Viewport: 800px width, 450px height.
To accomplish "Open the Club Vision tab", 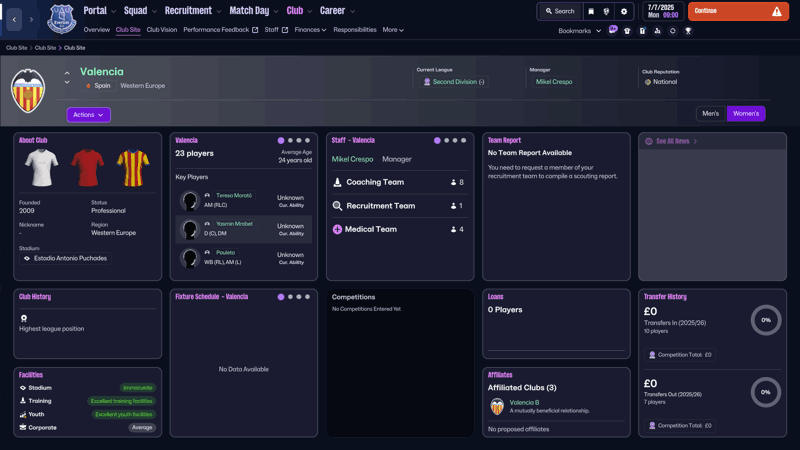I will click(162, 30).
